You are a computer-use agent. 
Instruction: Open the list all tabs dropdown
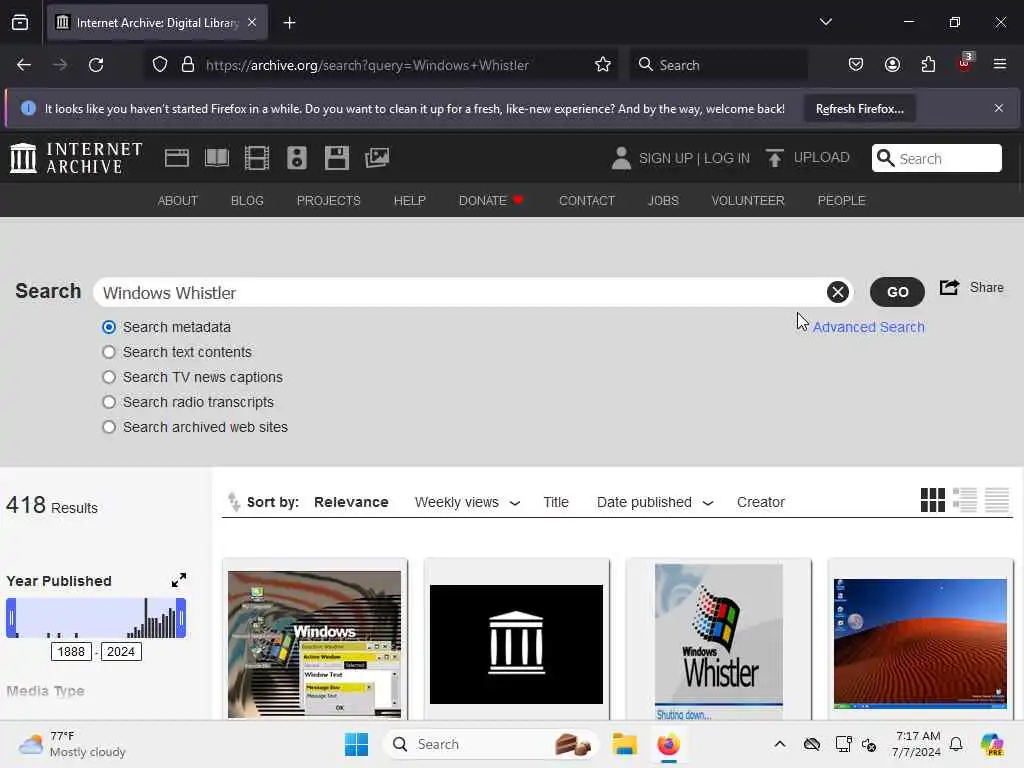[x=825, y=22]
